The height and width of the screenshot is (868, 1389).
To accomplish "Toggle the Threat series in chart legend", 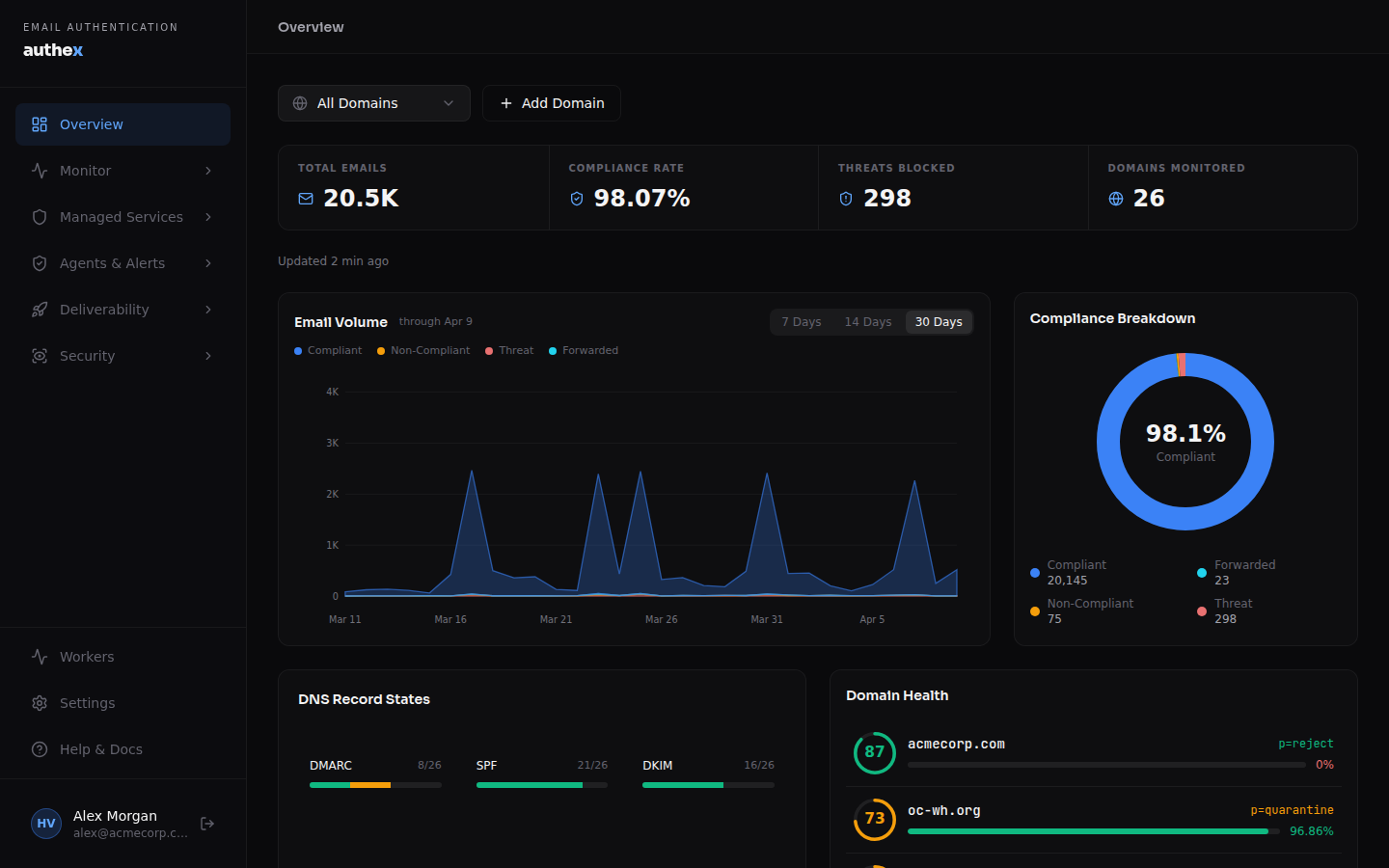I will pyautogui.click(x=509, y=351).
